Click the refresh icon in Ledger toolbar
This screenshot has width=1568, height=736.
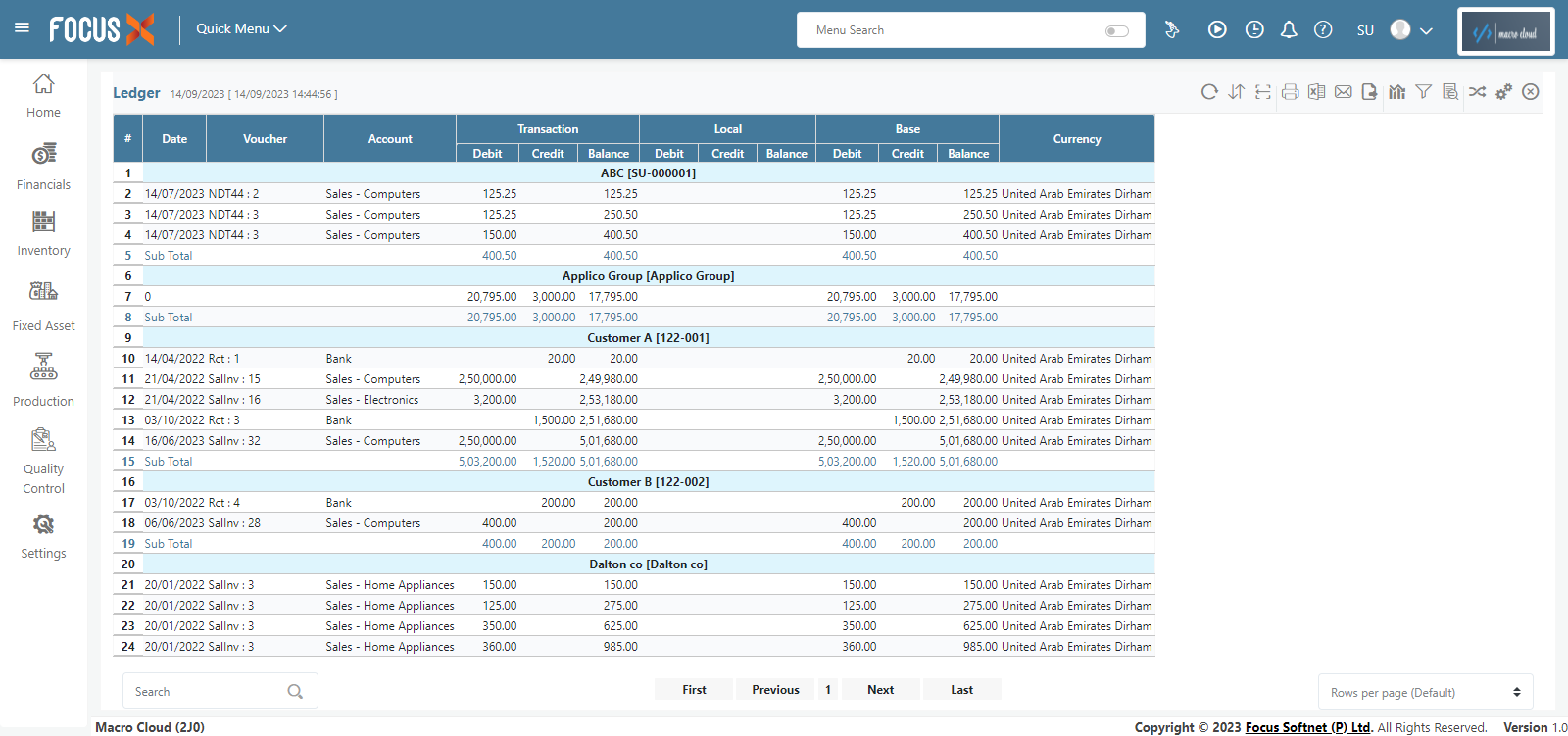point(1209,92)
